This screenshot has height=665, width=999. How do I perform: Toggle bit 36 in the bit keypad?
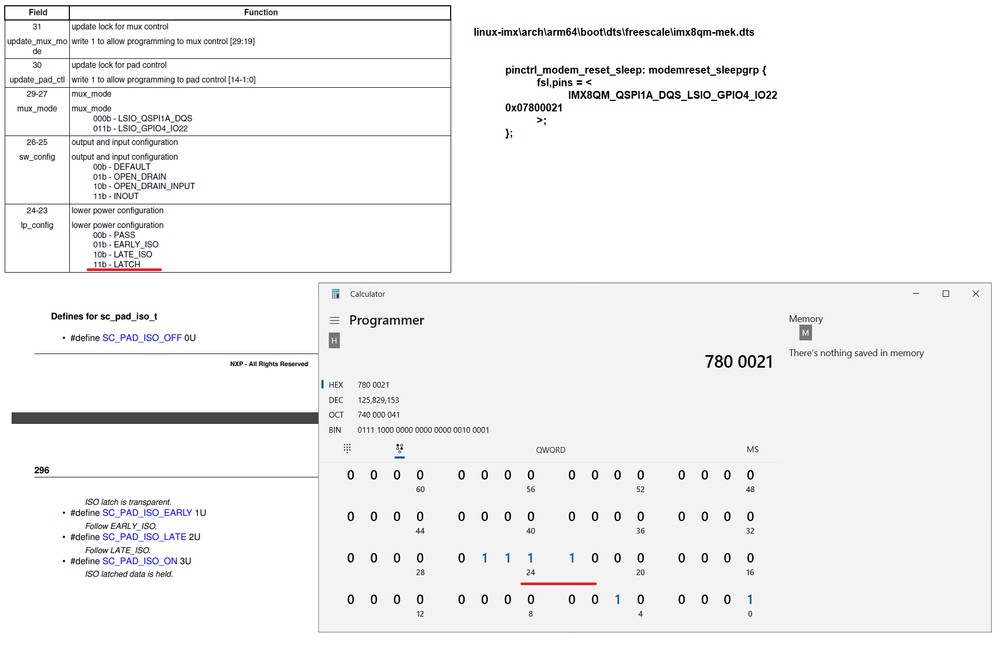click(x=640, y=517)
